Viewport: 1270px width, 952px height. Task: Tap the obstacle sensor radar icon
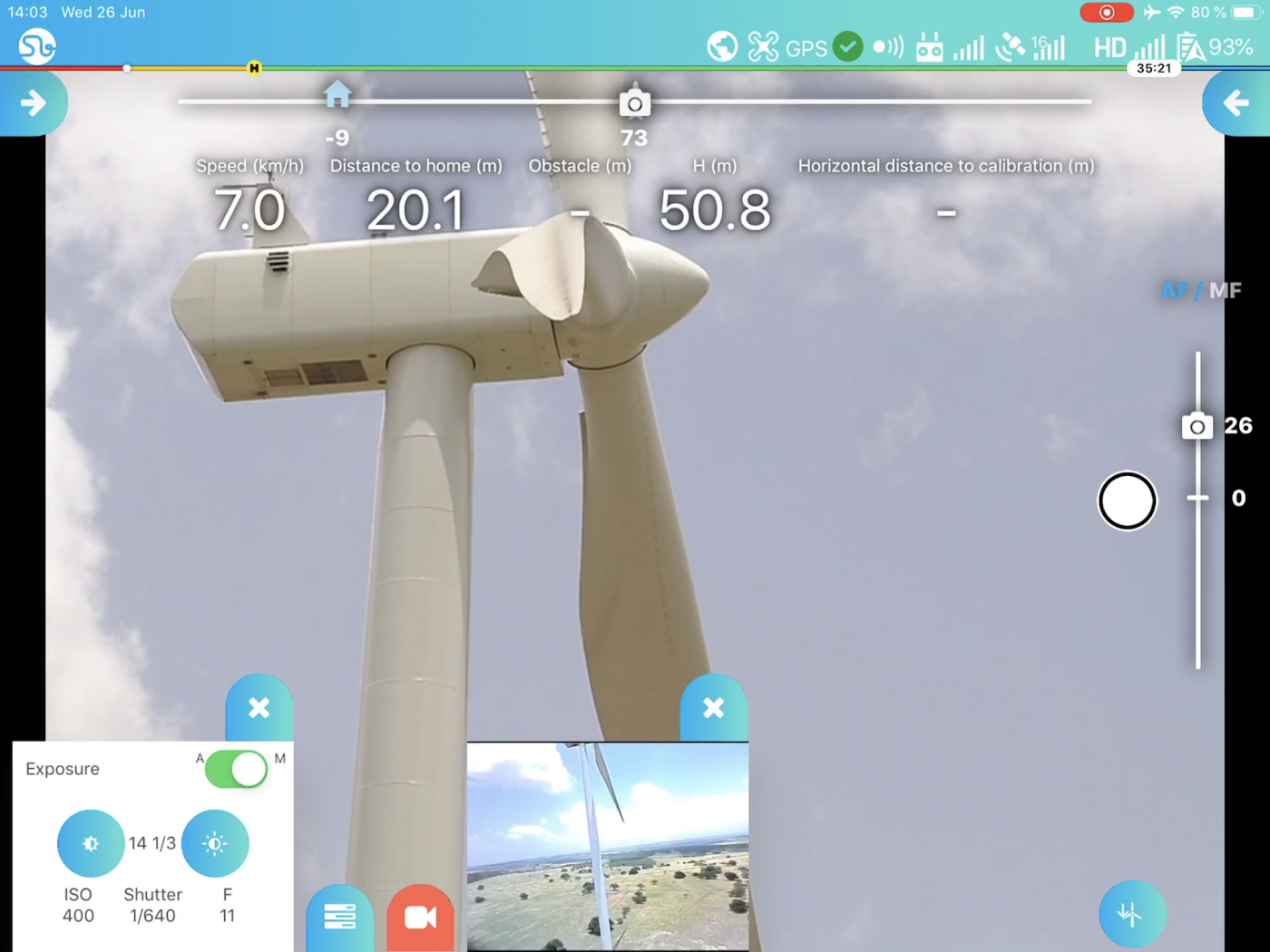pos(888,47)
